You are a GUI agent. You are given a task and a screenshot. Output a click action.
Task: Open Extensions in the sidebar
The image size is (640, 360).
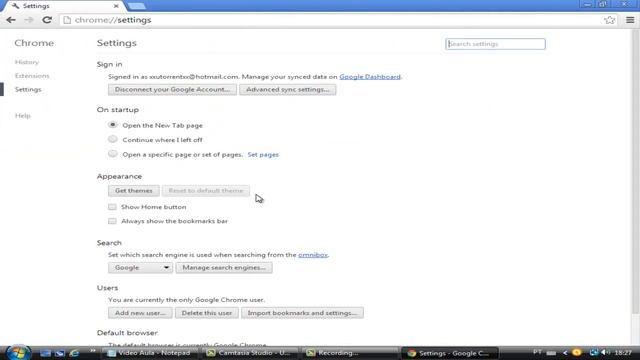pos(32,76)
